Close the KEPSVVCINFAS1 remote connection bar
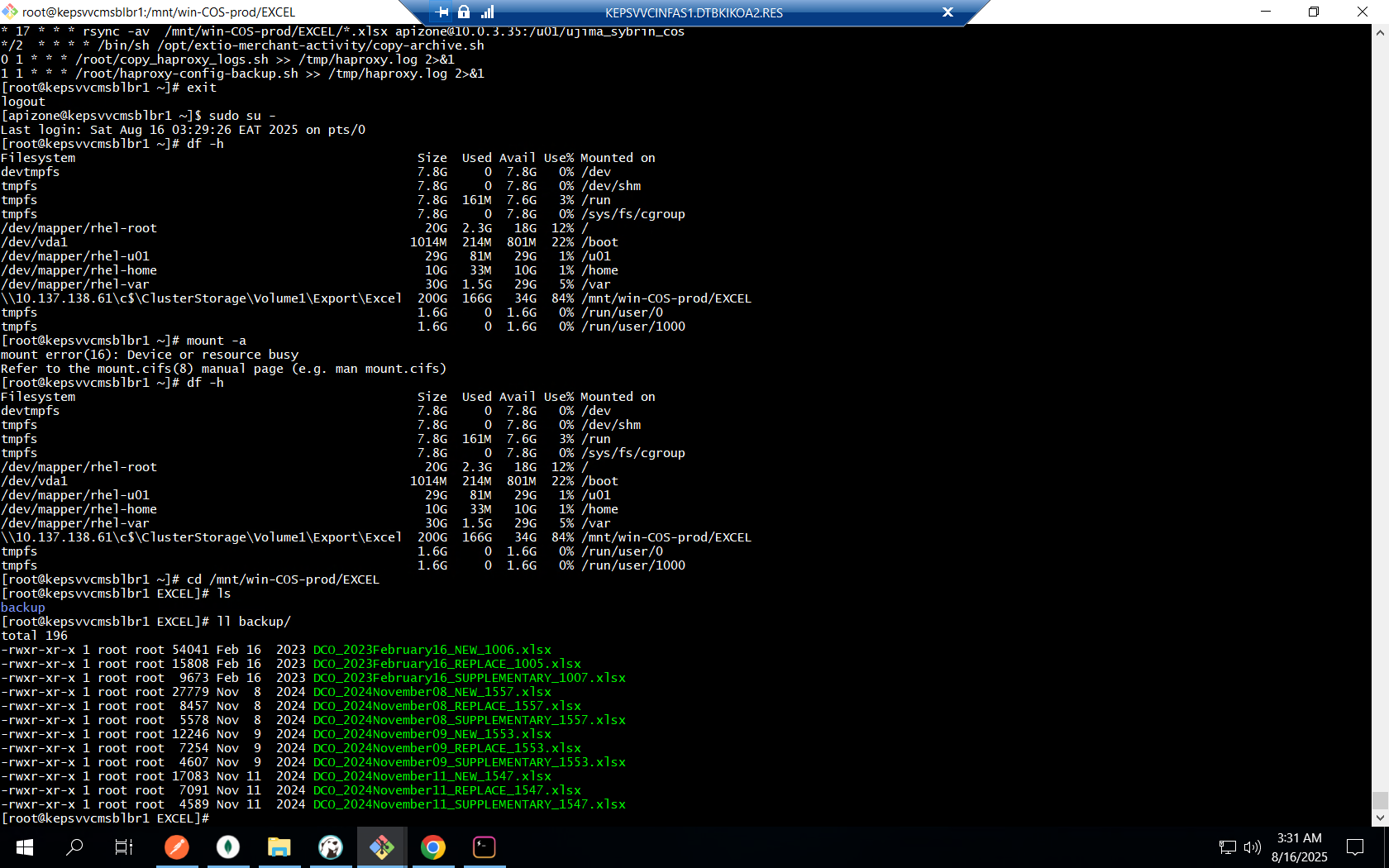This screenshot has height=868, width=1389. click(x=947, y=12)
